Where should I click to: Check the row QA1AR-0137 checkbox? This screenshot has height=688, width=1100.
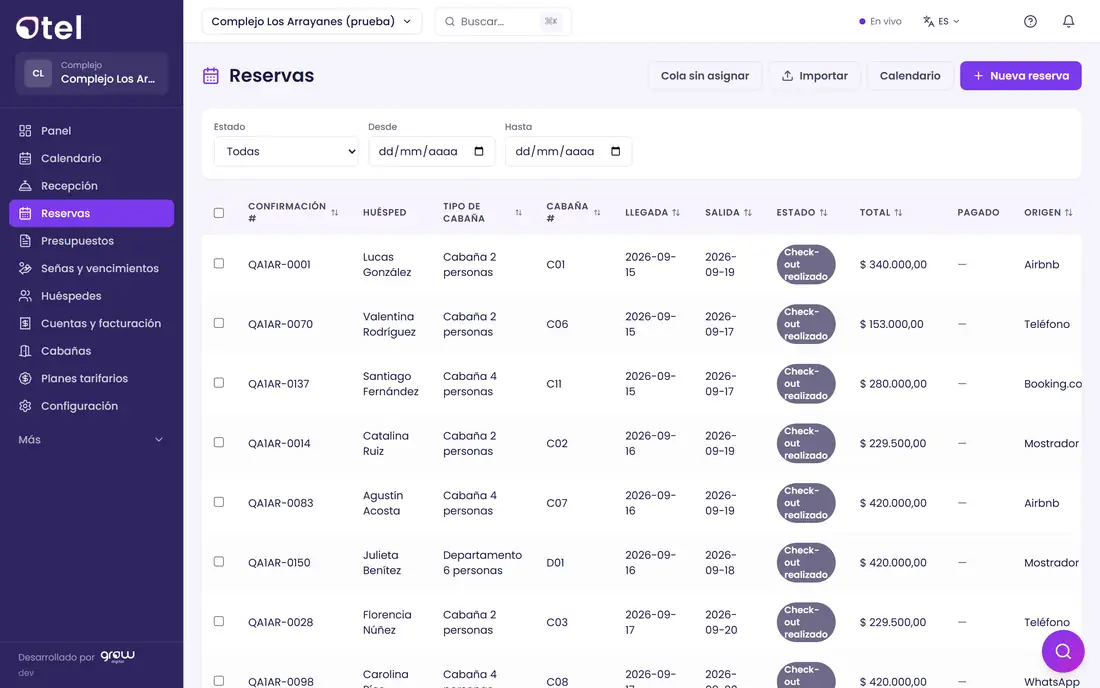219,383
